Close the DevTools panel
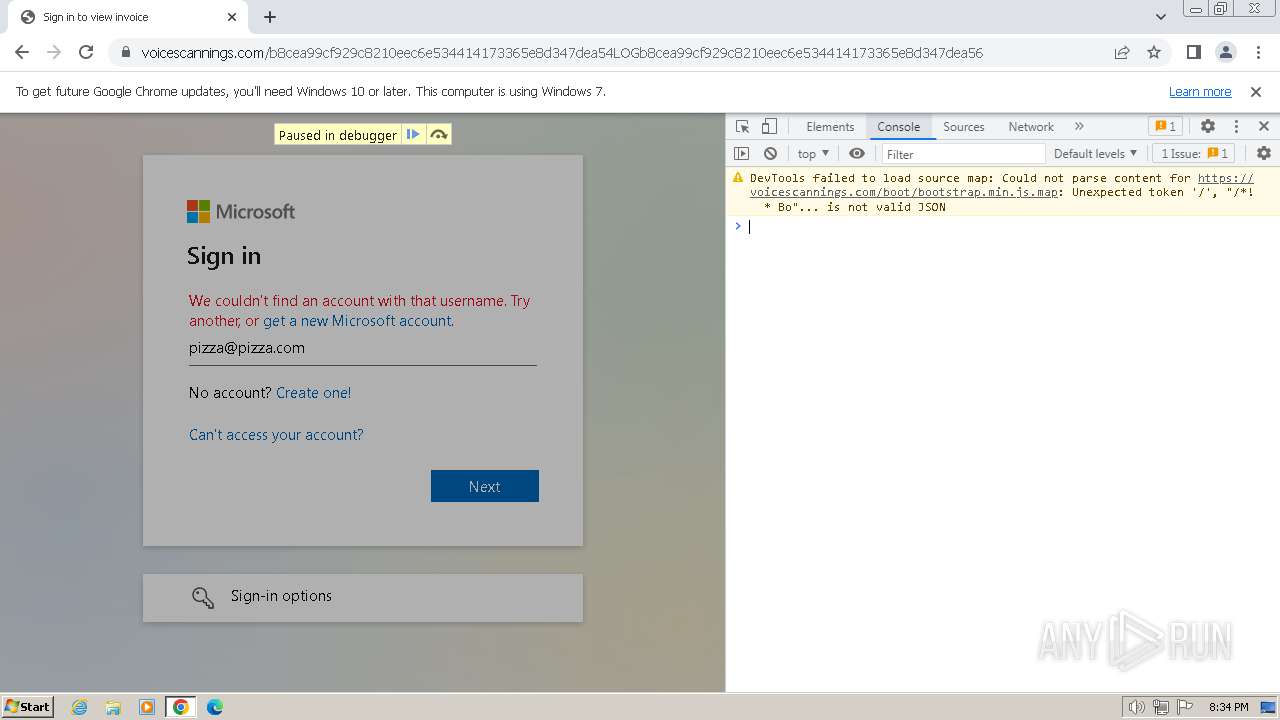The height and width of the screenshot is (720, 1280). 1264,127
